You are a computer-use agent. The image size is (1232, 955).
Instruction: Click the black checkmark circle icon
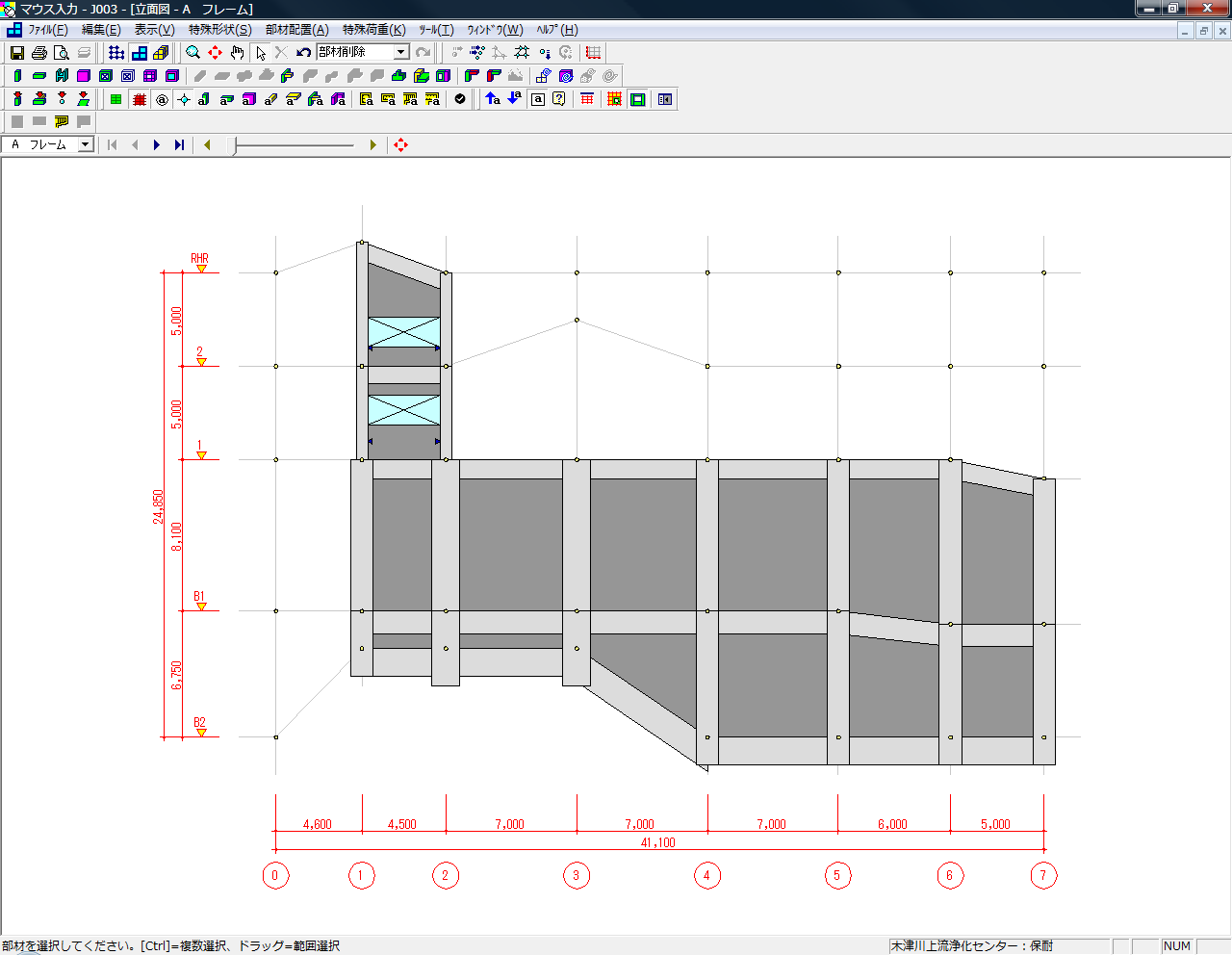click(x=460, y=99)
